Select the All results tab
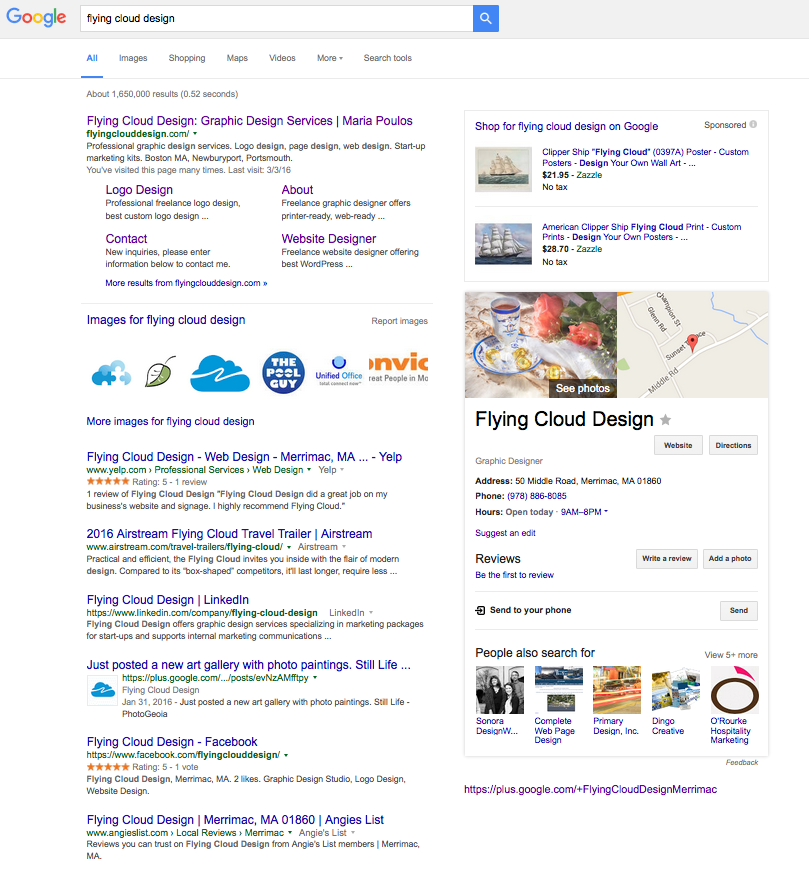 coord(92,58)
